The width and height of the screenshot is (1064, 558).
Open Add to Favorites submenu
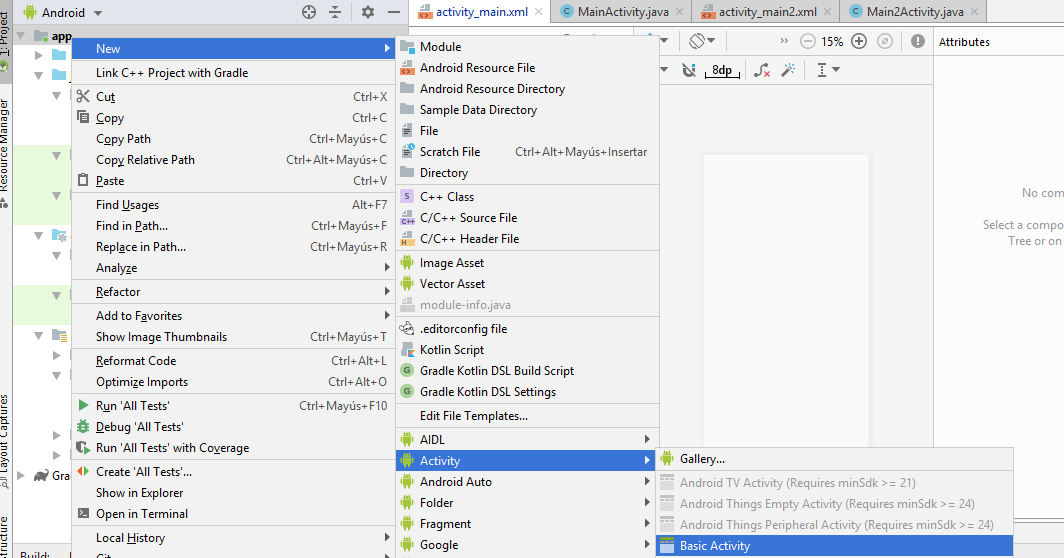tap(233, 316)
